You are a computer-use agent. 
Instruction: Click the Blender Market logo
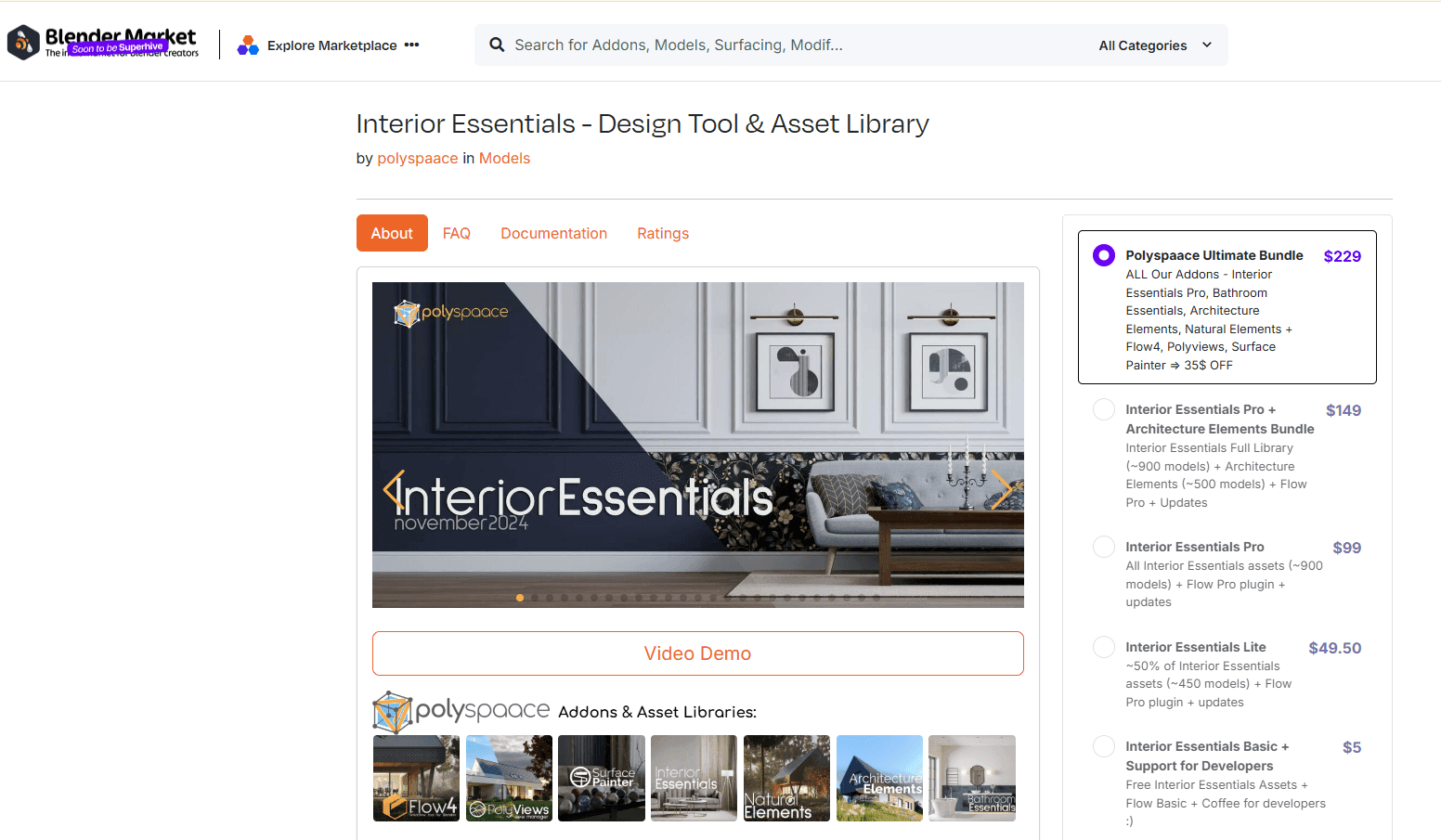coord(102,42)
